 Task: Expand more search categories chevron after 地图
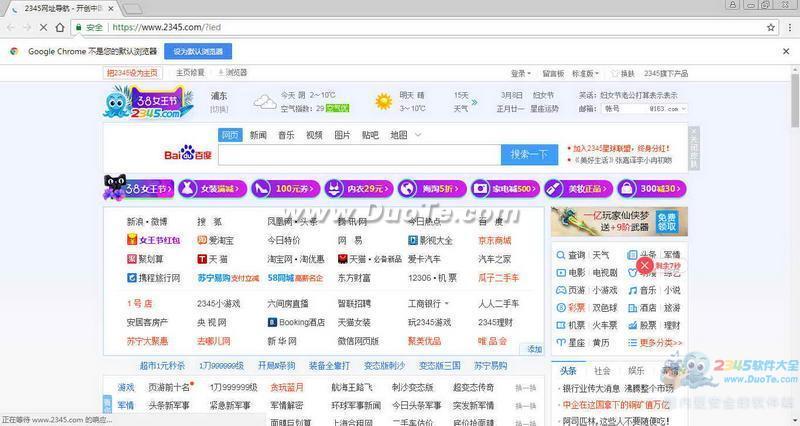(418, 135)
